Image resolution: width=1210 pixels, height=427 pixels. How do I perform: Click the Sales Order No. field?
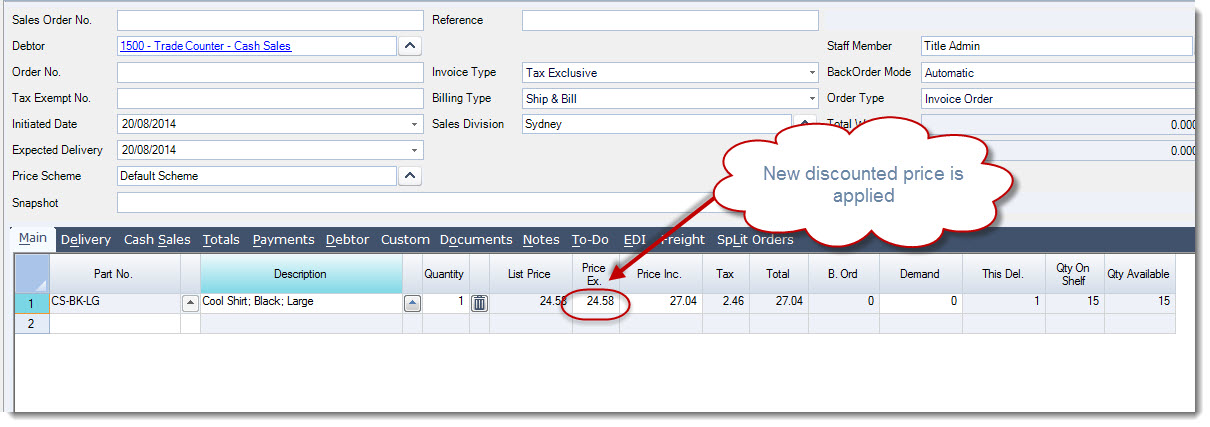tap(270, 20)
